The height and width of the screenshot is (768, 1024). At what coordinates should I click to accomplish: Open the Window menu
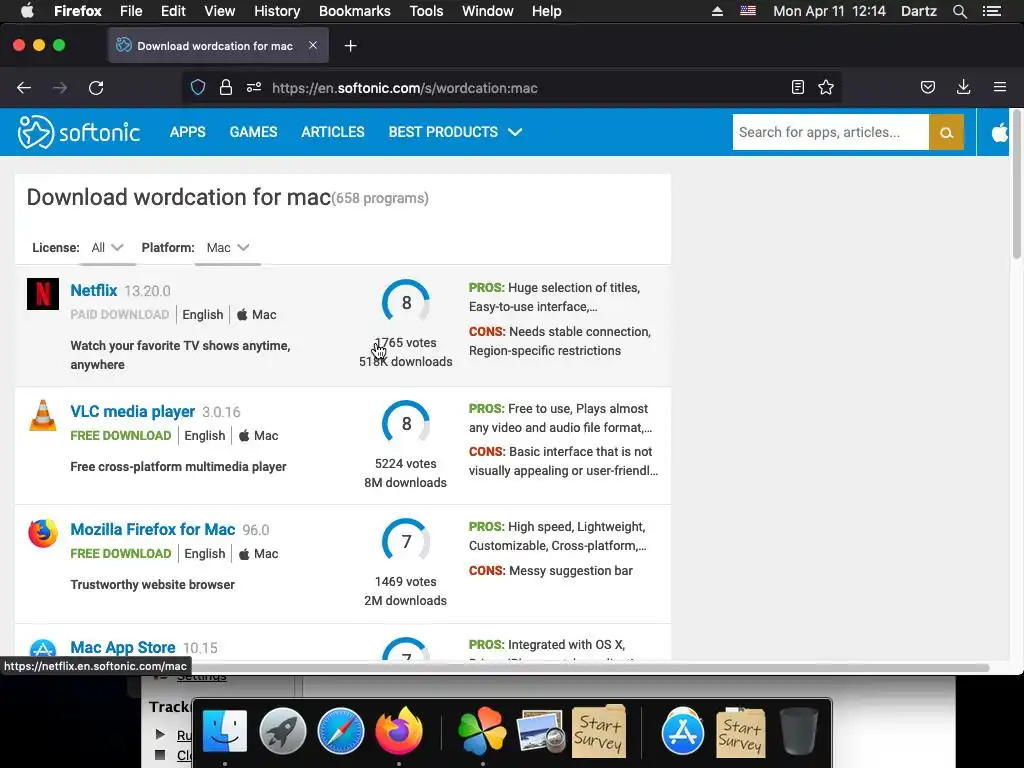487,11
